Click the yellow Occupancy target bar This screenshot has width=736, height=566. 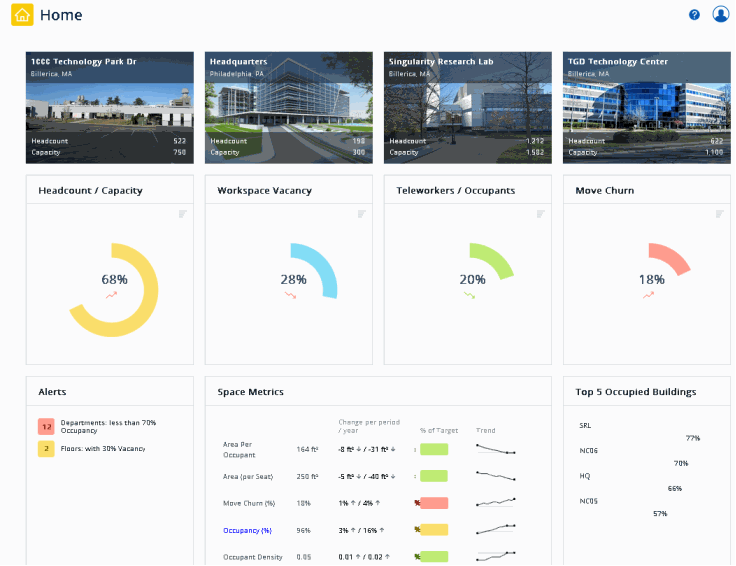(434, 529)
